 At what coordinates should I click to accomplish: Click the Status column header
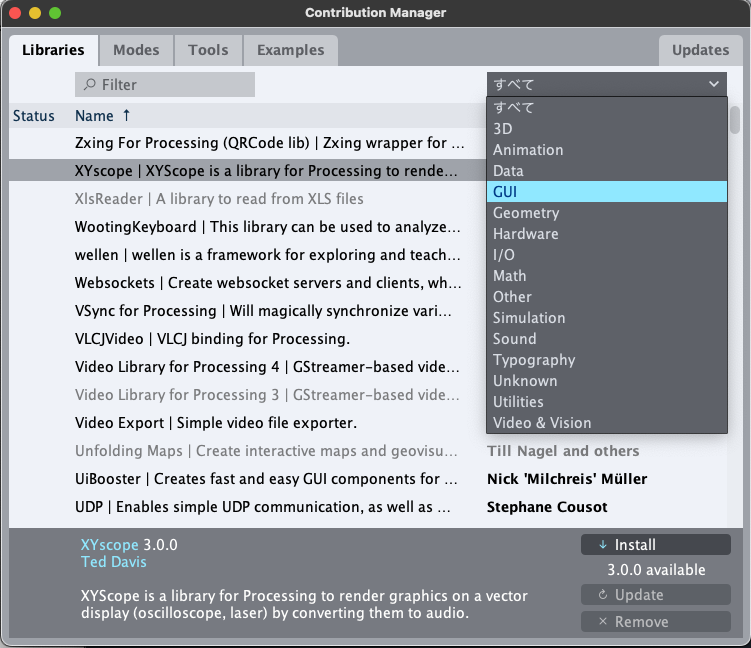click(34, 116)
